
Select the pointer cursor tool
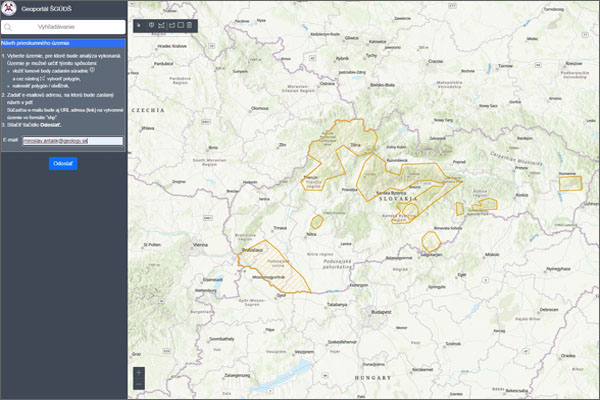[138, 23]
